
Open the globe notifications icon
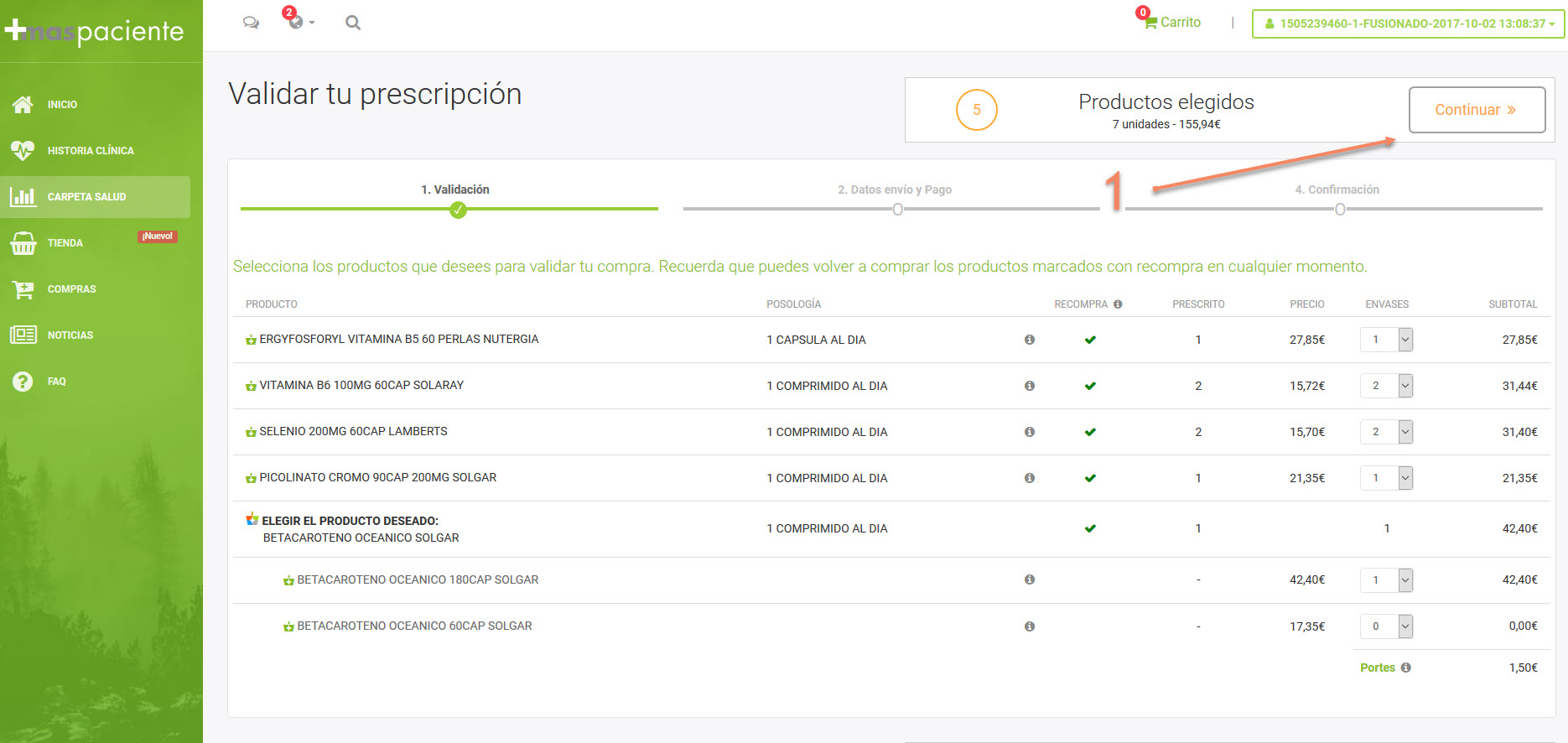[296, 22]
